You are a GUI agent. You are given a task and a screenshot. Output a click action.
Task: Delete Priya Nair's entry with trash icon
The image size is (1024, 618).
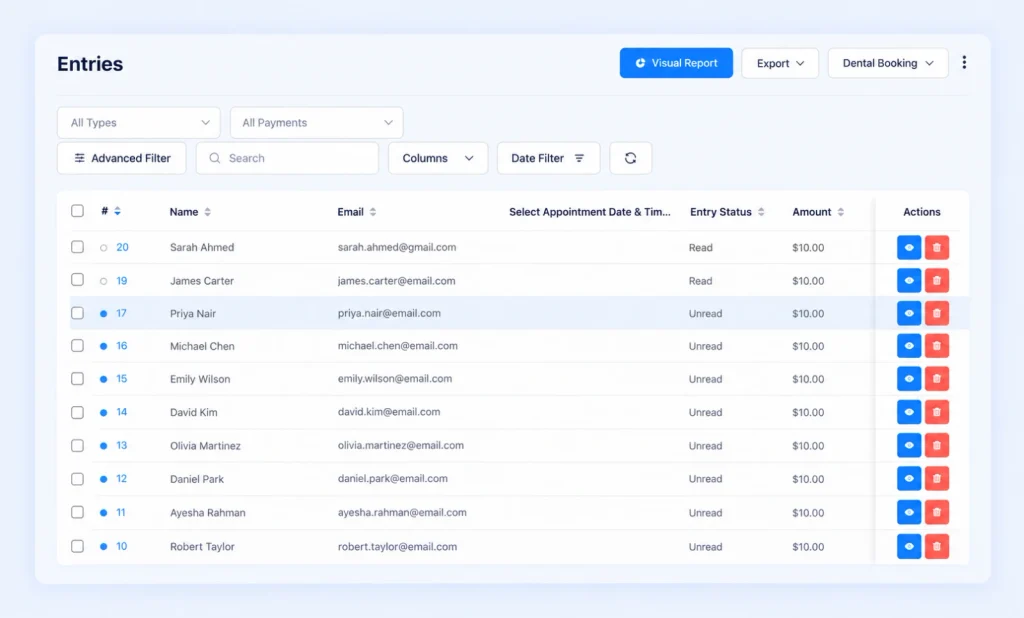(x=936, y=314)
